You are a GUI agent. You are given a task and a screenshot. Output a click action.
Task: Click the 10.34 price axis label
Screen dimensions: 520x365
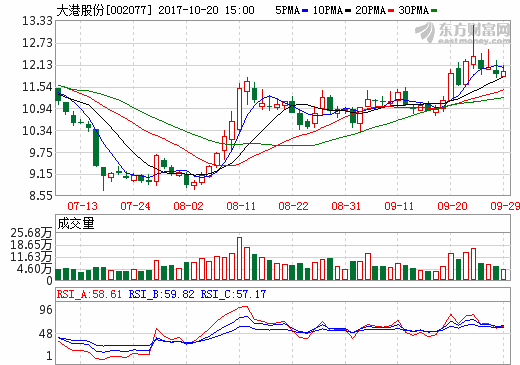tap(37, 131)
